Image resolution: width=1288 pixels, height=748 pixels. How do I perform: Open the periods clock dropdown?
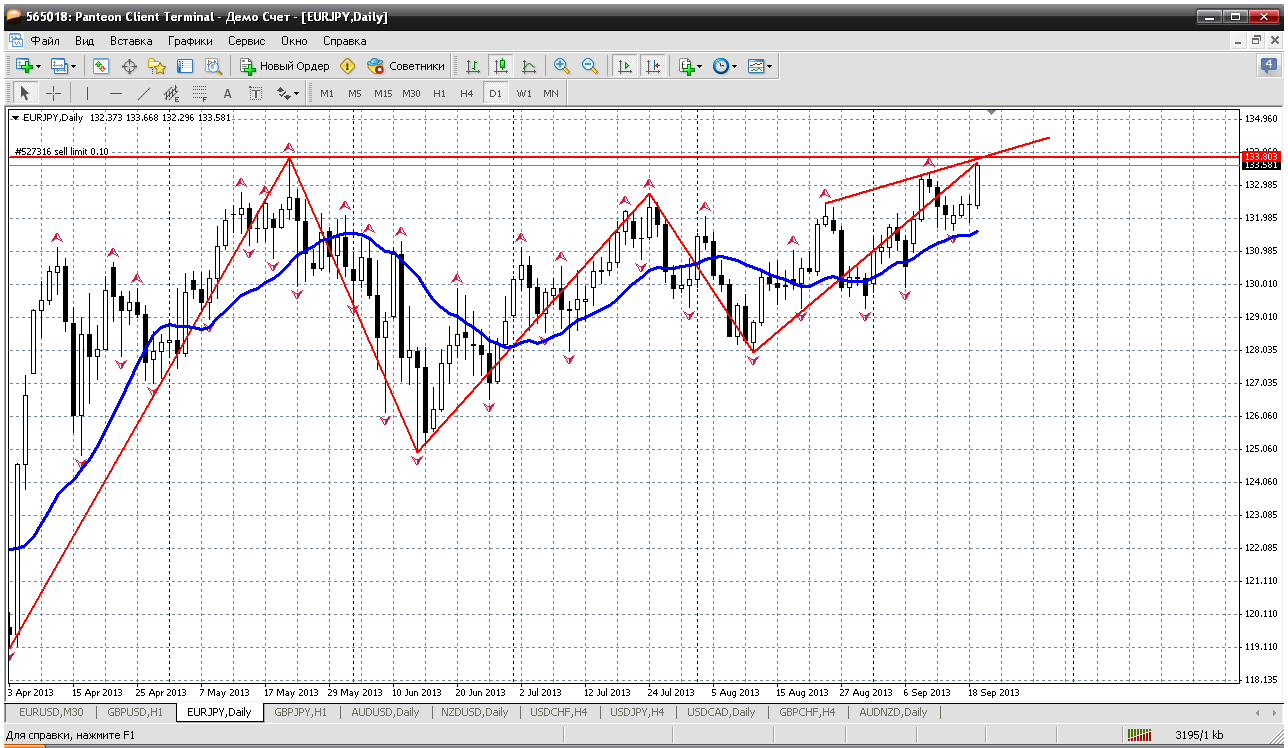pos(725,66)
